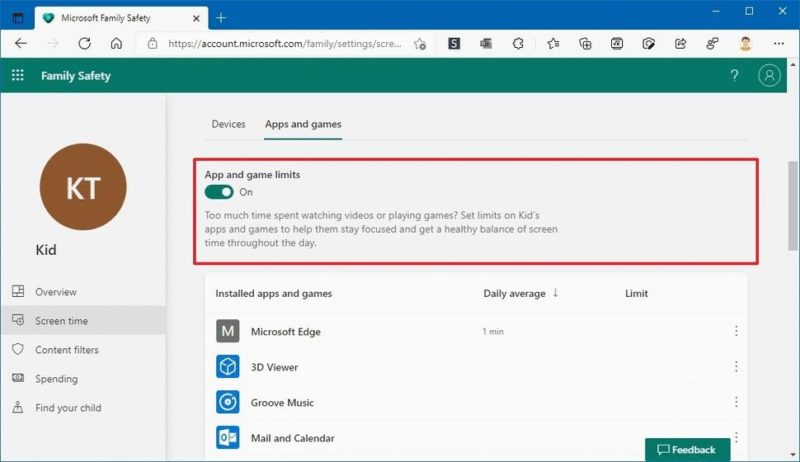Click the Family Safety header link
Screen dimensions: 800x462
[x=76, y=76]
